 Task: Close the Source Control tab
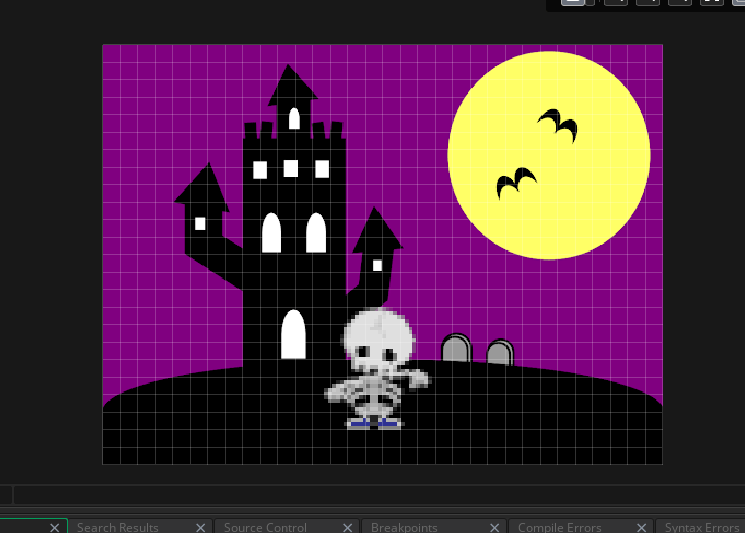[x=347, y=528]
